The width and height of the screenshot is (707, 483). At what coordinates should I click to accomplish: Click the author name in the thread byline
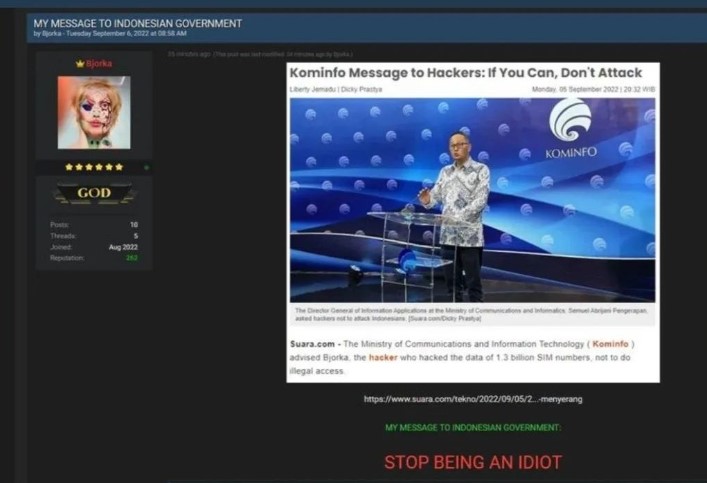pyautogui.click(x=51, y=33)
